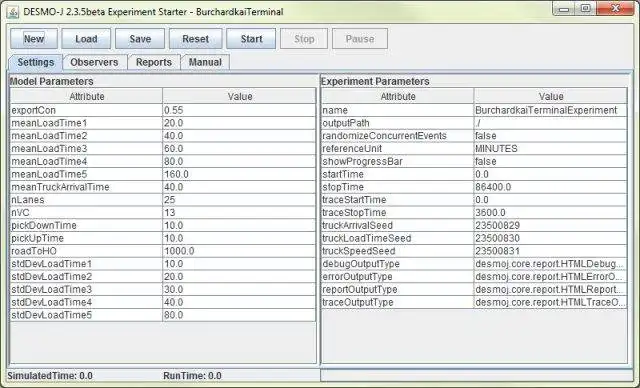Edit showProgressBar value false

tap(551, 162)
